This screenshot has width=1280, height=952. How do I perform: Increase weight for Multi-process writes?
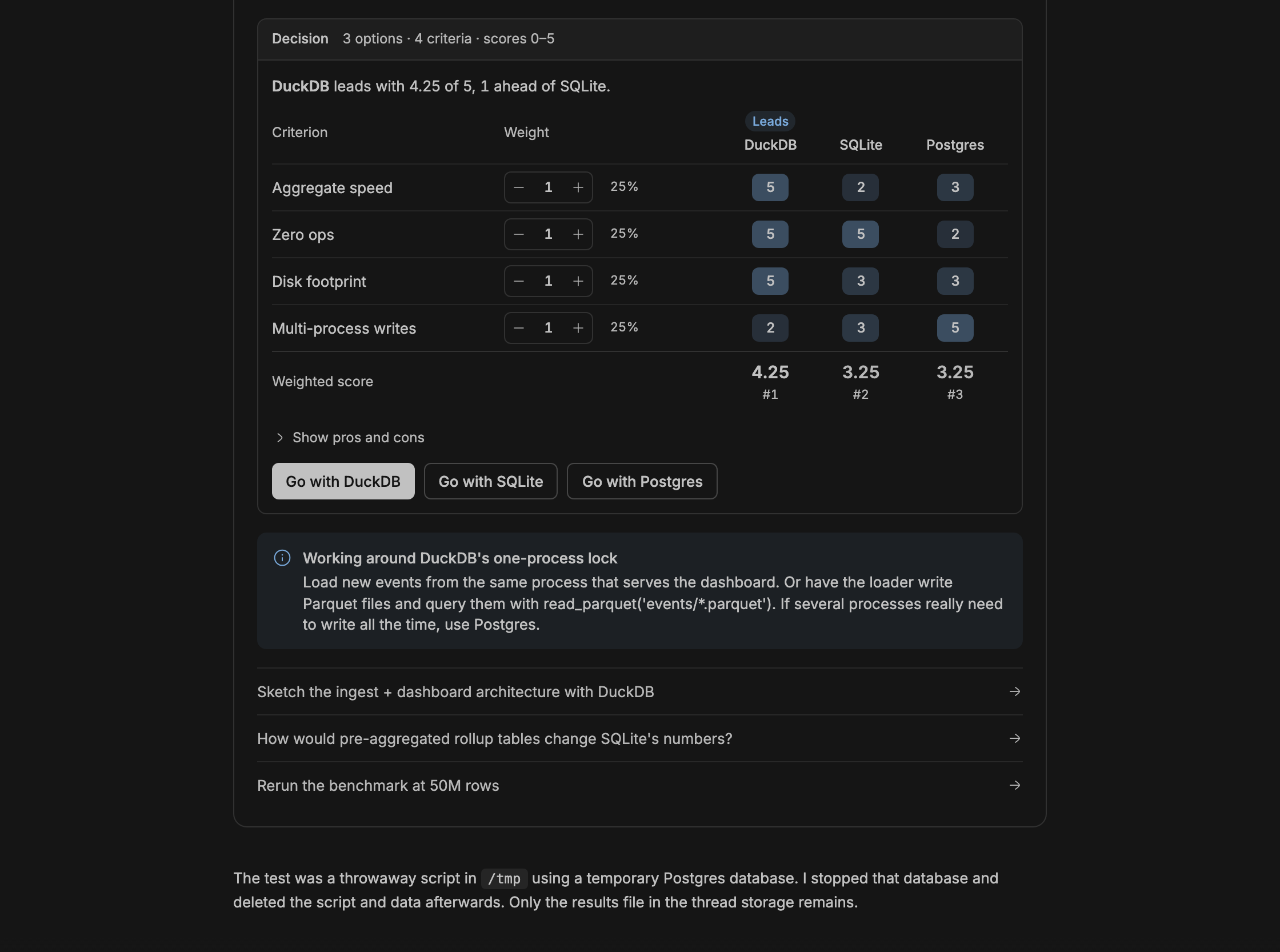pyautogui.click(x=578, y=328)
